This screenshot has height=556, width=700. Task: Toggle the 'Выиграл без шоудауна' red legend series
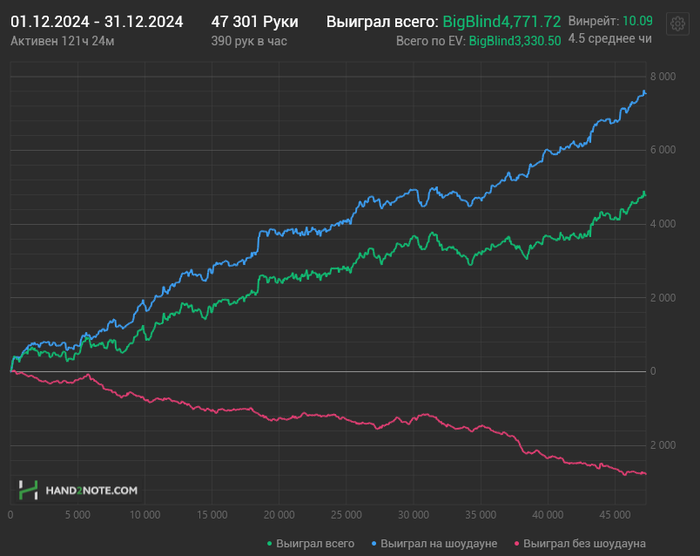coord(580,543)
